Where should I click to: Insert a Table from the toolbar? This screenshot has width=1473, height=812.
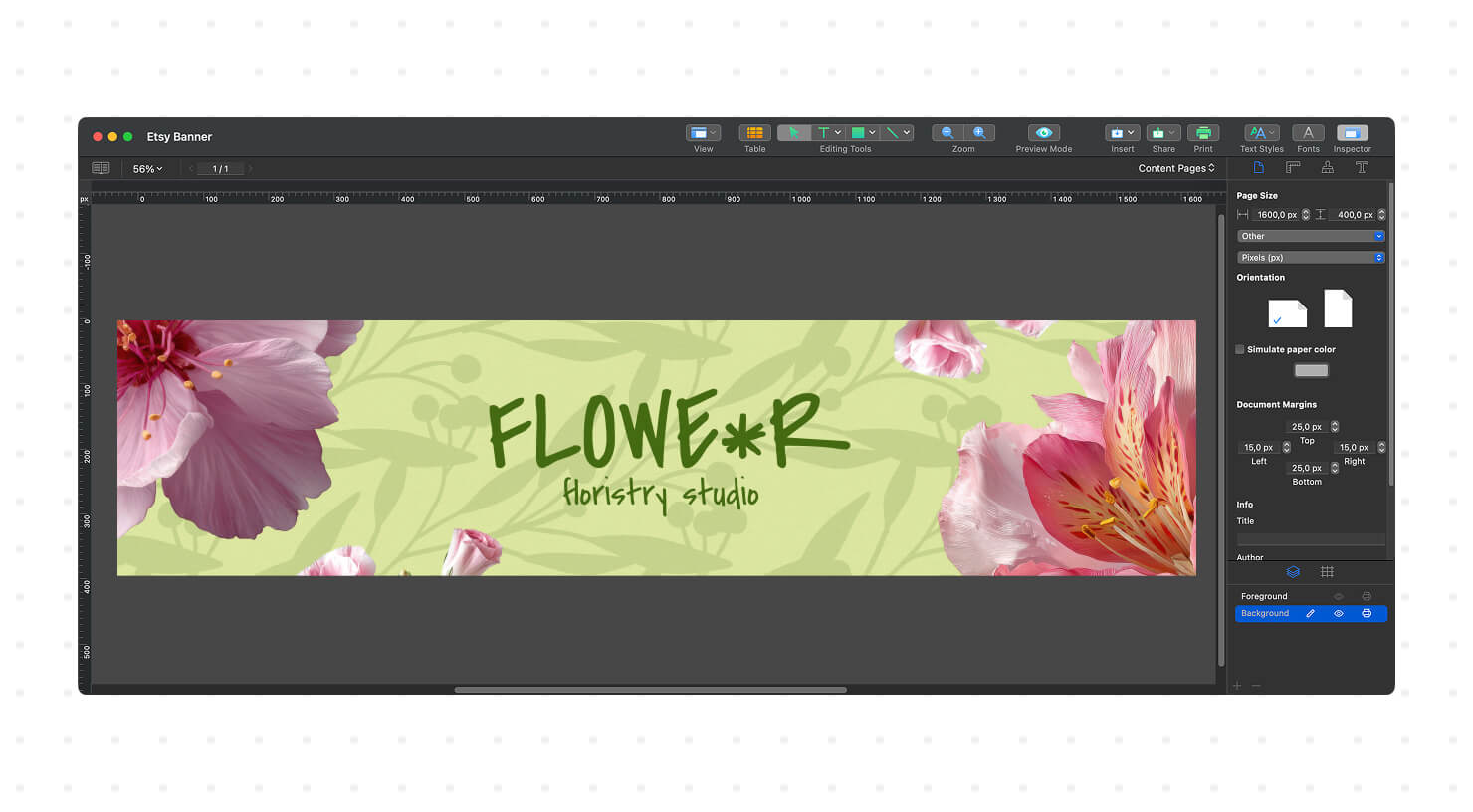755,133
